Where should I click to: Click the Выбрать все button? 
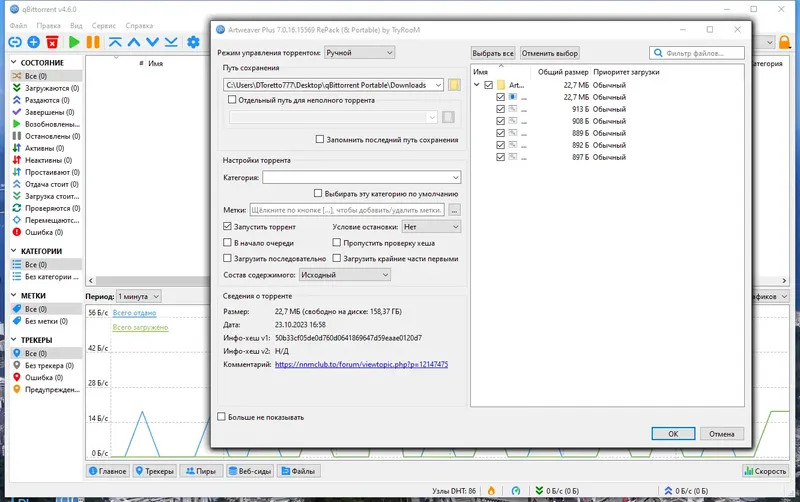click(x=493, y=53)
